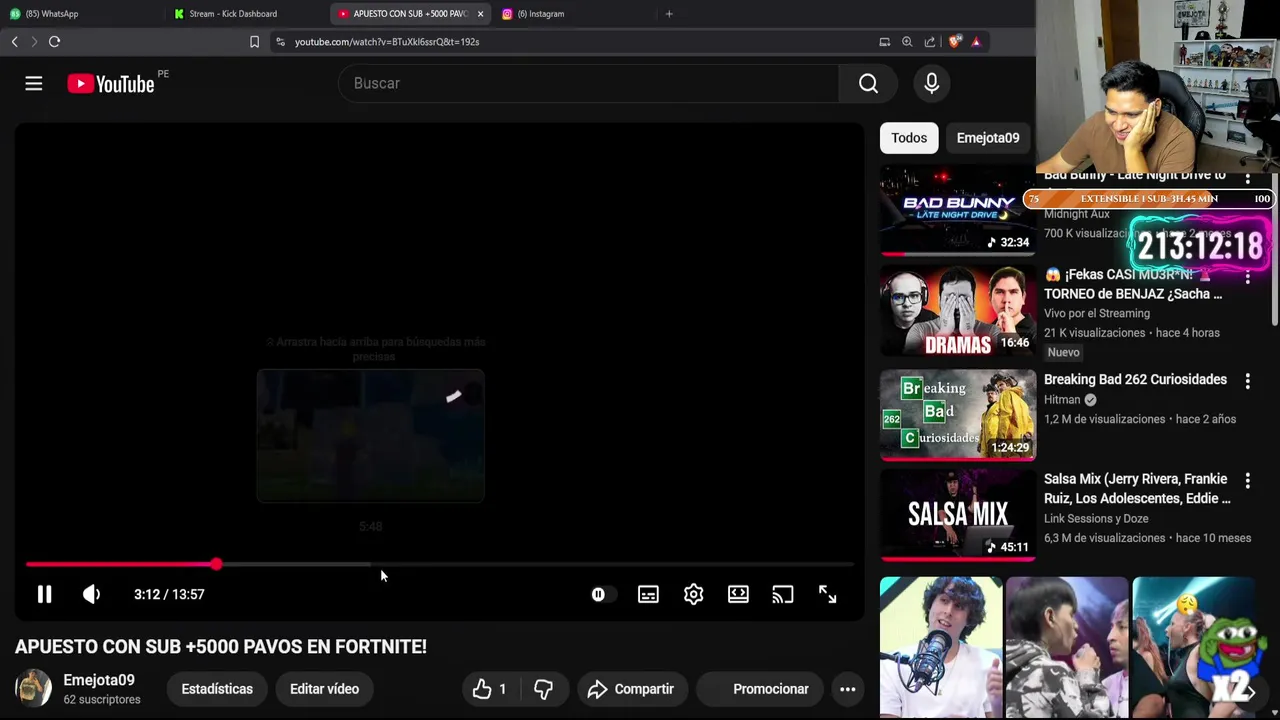Select the Emejota09 filter chip
The width and height of the screenshot is (1280, 720).
pyautogui.click(x=987, y=138)
